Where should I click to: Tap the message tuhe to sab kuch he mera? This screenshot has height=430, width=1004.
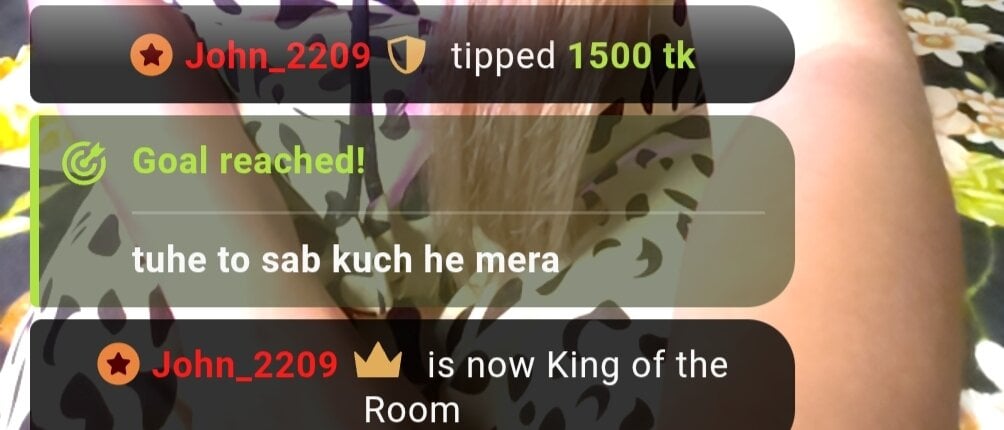click(346, 259)
